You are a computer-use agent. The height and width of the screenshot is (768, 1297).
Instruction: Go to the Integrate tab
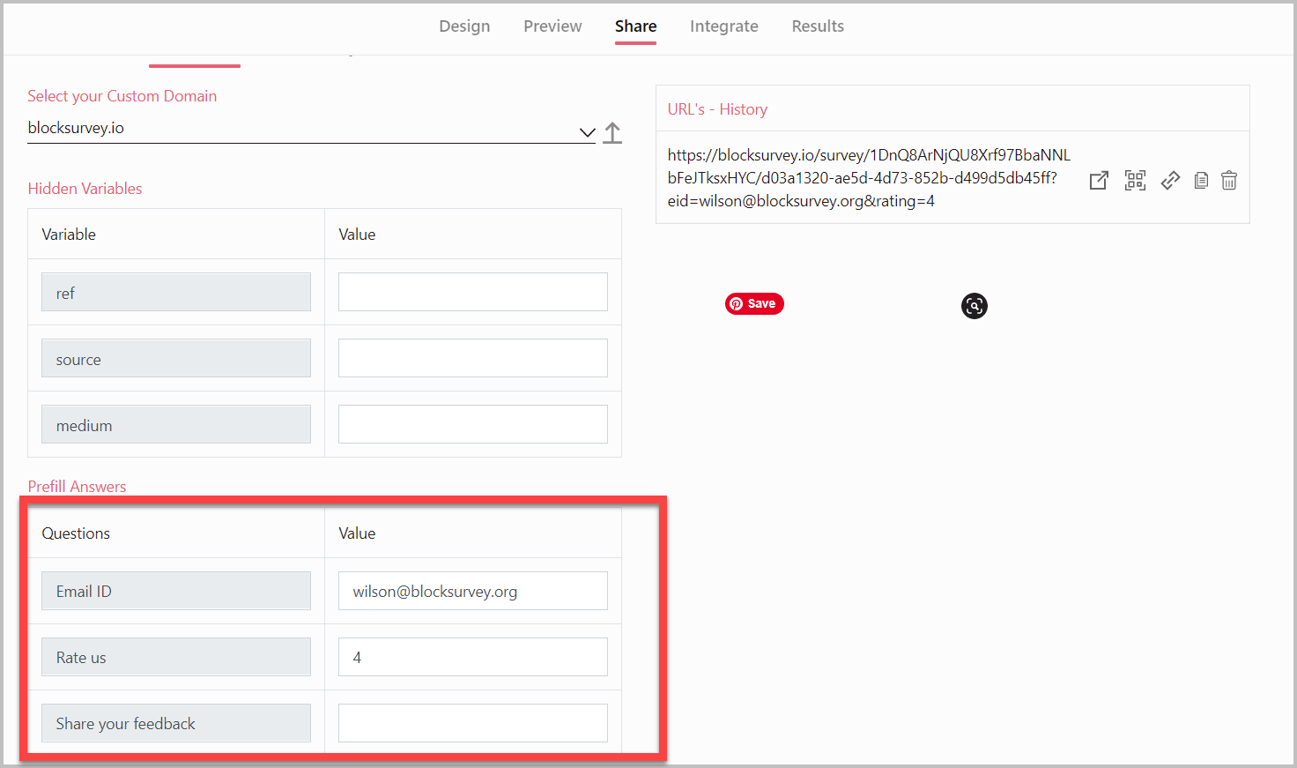coord(724,26)
